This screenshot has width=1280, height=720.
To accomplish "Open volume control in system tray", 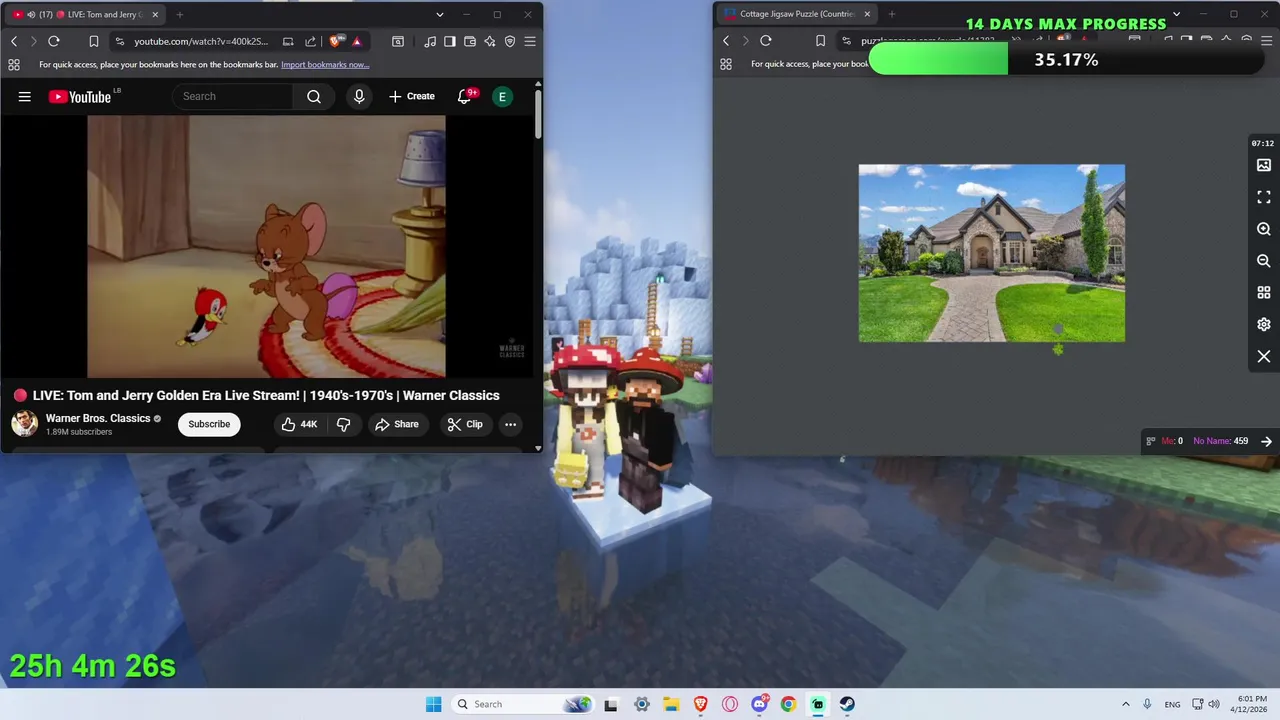I will click(x=1215, y=704).
